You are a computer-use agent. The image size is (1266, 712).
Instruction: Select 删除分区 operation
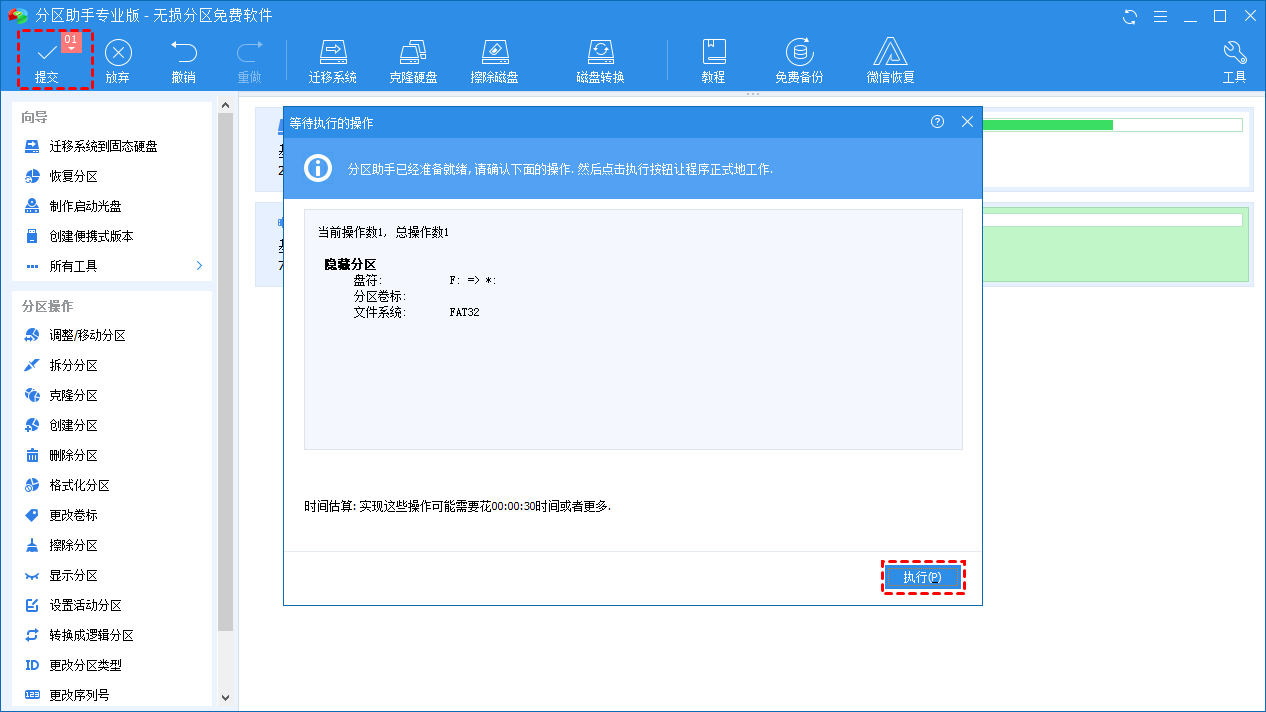tap(74, 456)
